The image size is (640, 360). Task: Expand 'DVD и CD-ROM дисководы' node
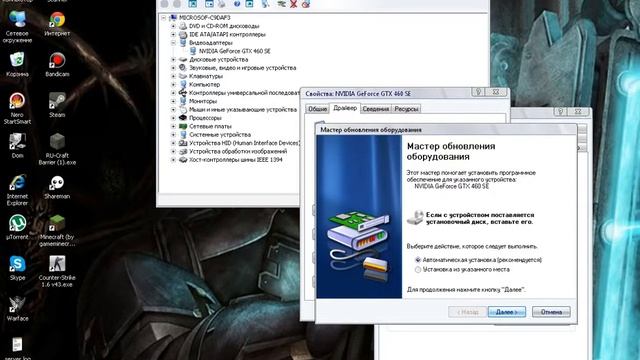tap(173, 26)
